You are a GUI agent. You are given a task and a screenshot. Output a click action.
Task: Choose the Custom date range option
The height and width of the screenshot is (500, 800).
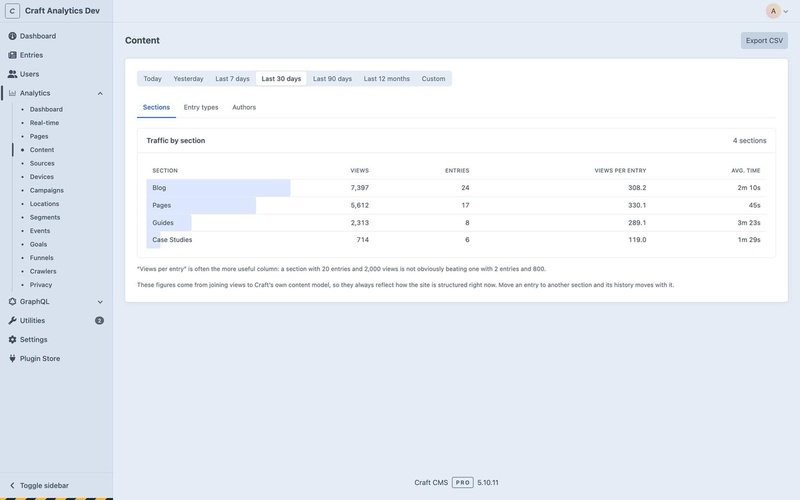pos(433,79)
